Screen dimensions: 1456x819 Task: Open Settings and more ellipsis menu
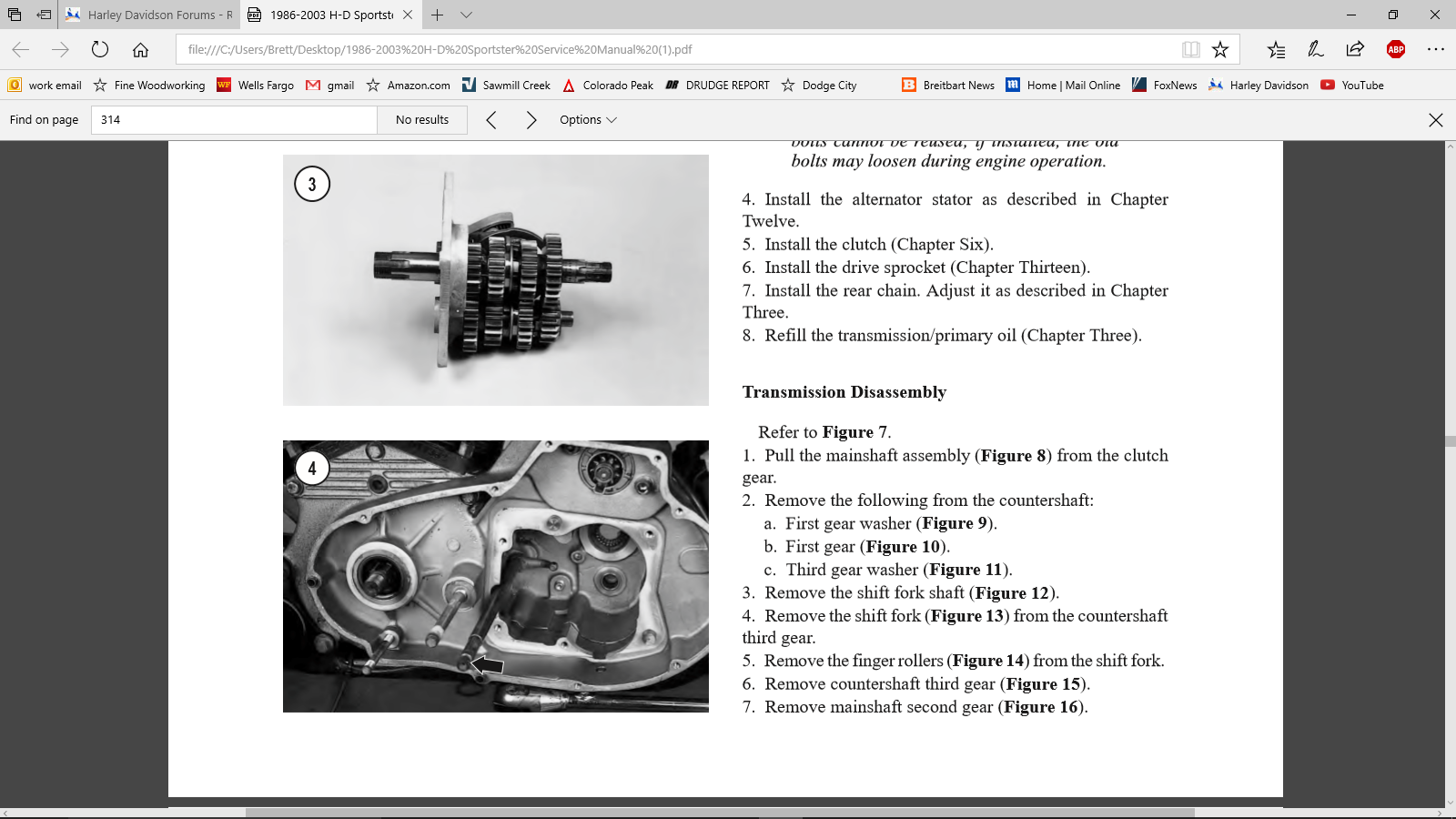pos(1435,49)
